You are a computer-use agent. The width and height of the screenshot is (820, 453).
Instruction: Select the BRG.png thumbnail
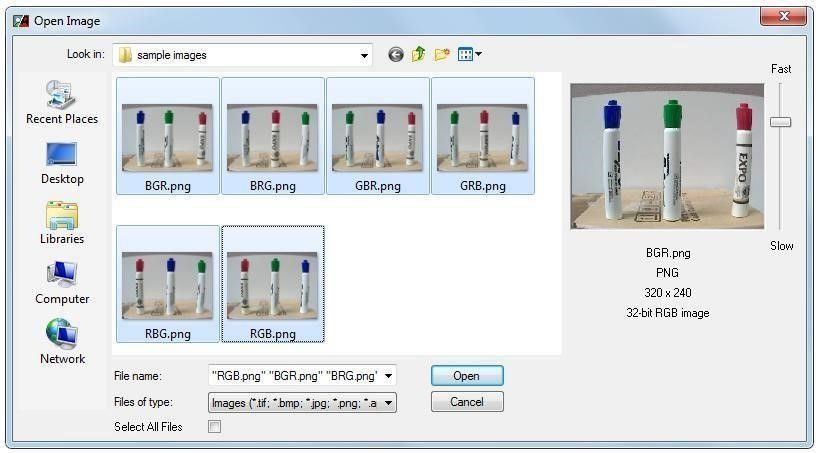(272, 136)
